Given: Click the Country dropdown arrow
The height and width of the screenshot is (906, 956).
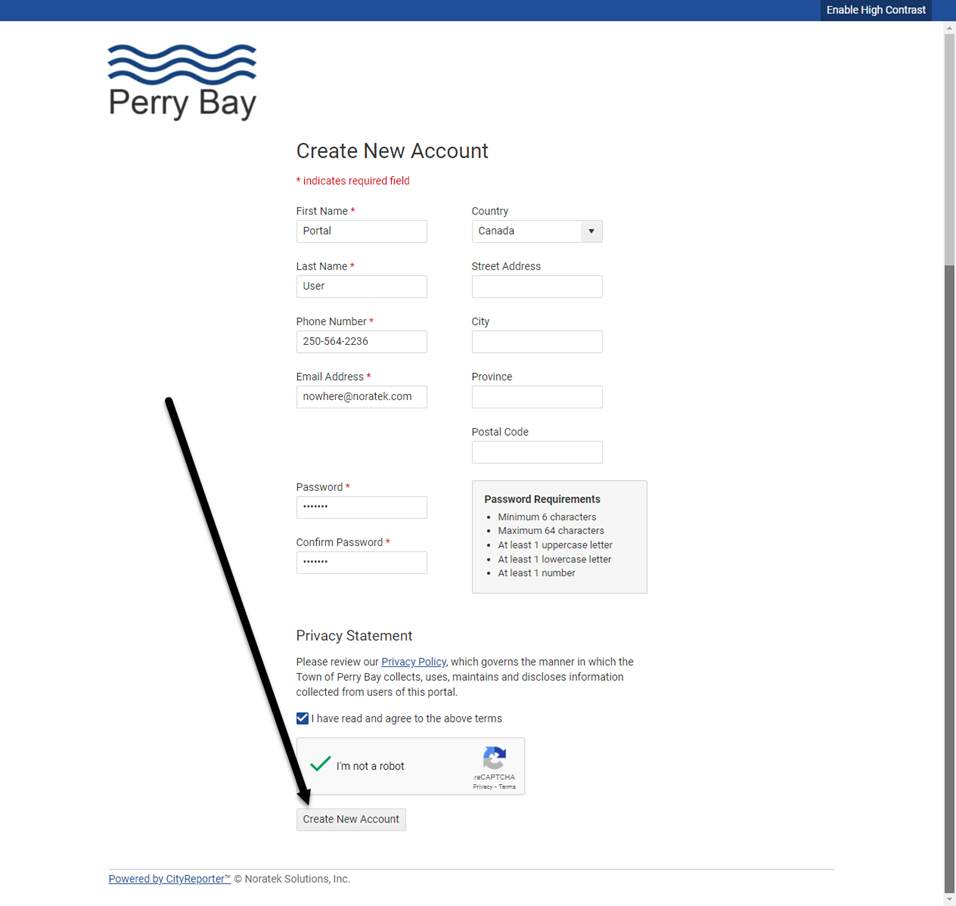Looking at the screenshot, I should [x=593, y=231].
